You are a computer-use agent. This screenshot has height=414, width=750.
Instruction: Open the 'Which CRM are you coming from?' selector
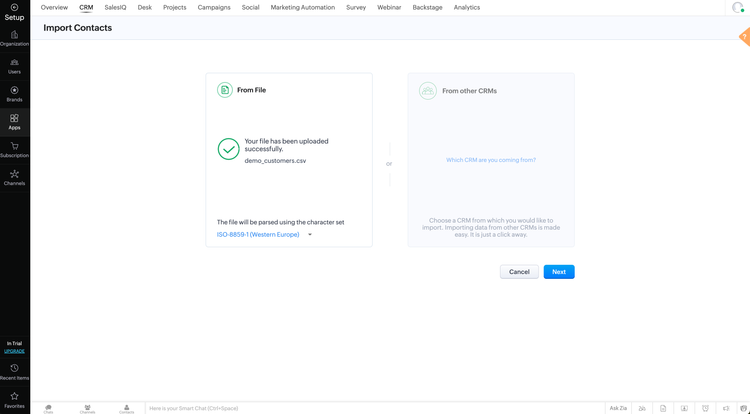click(x=491, y=160)
